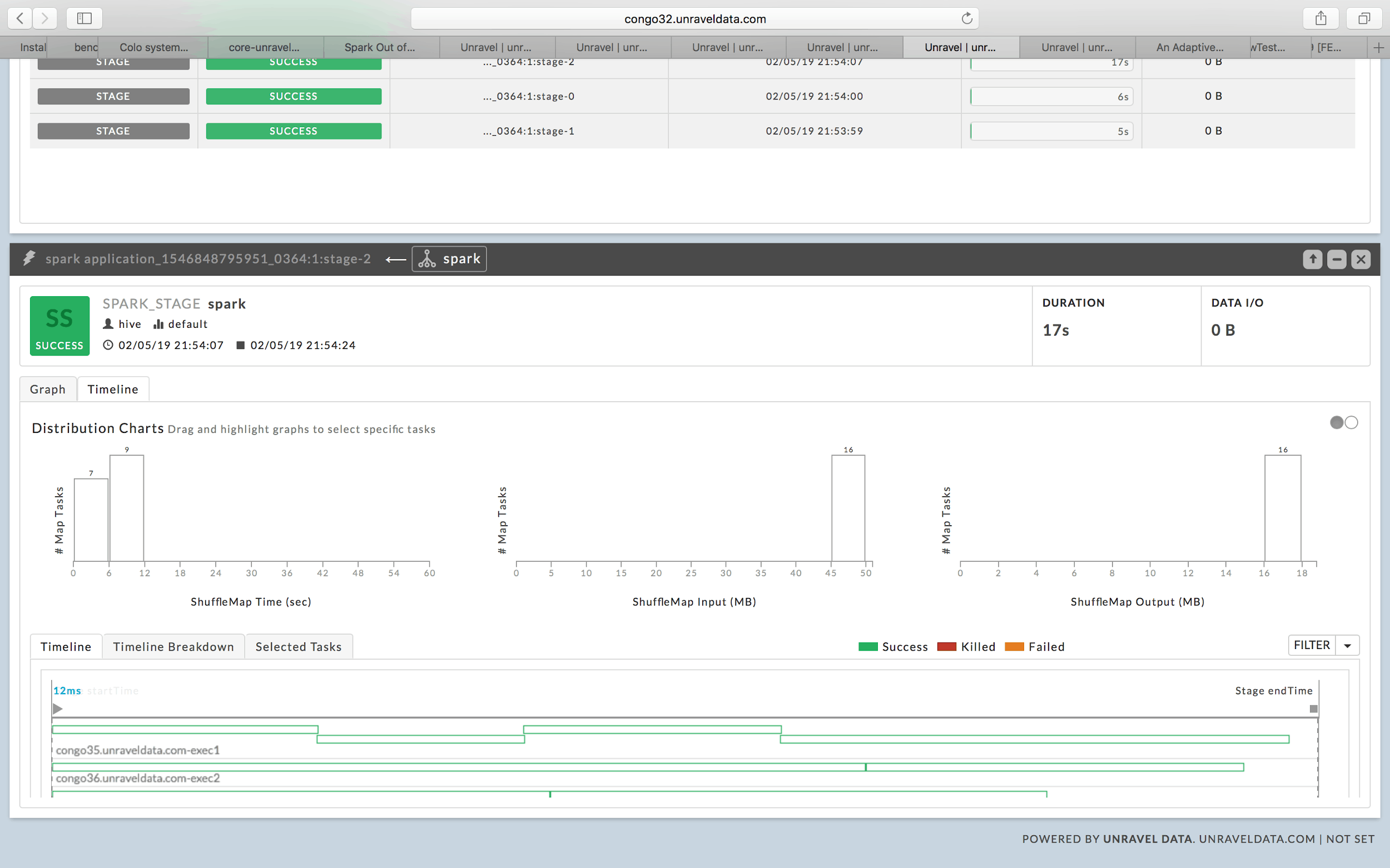Viewport: 1390px width, 868px height.
Task: Open the Selected Tasks tab
Action: pyautogui.click(x=299, y=647)
